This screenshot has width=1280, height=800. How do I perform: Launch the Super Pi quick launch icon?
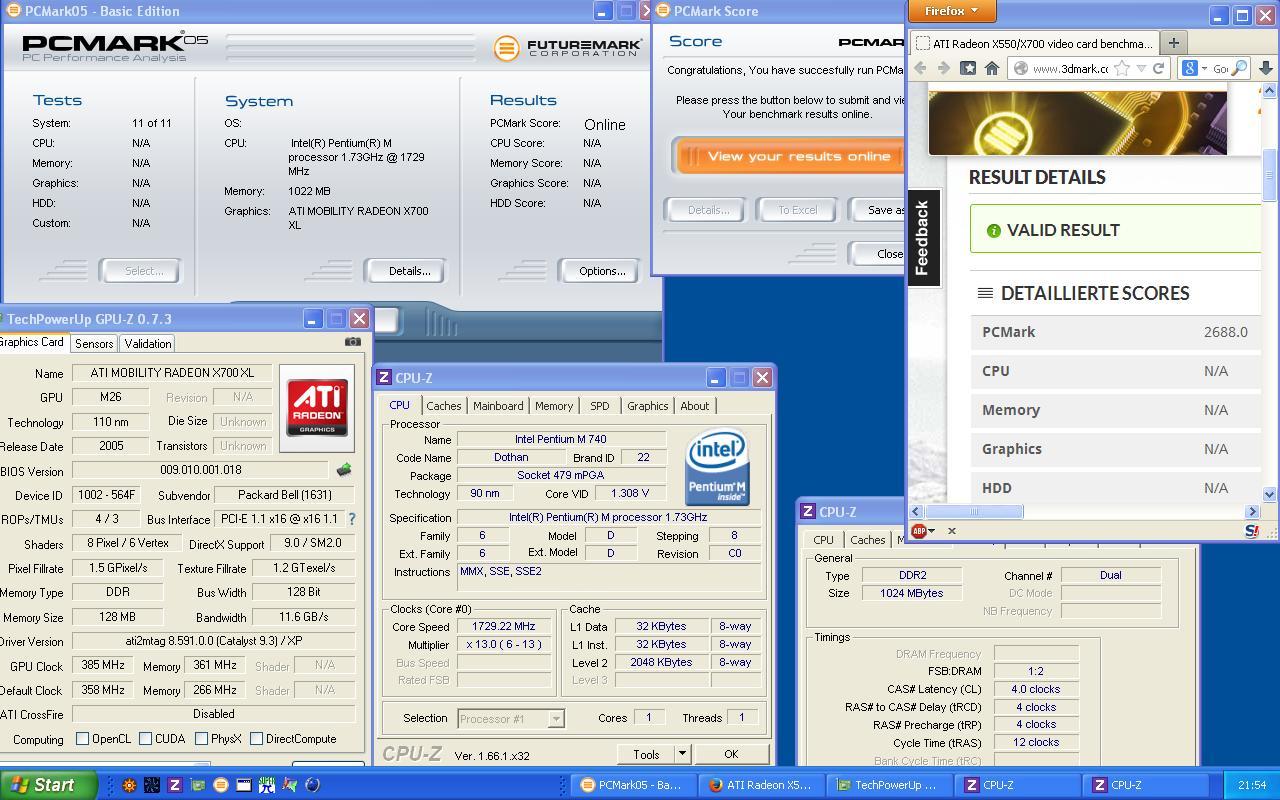click(x=267, y=785)
